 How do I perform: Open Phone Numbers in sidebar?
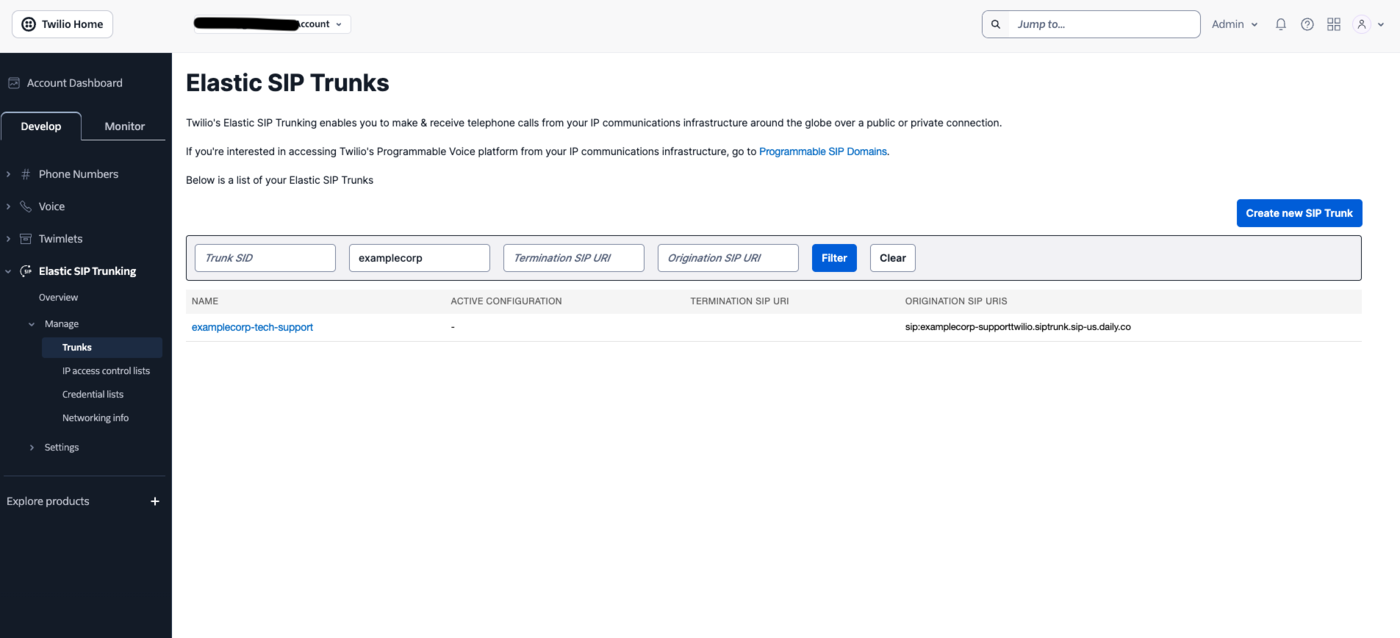[78, 174]
